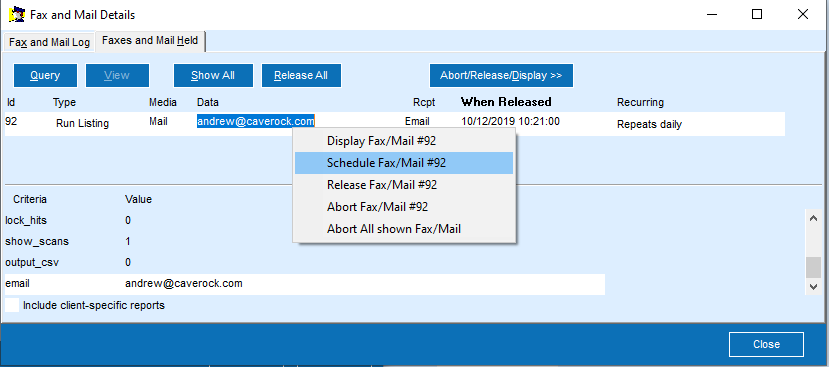This screenshot has width=829, height=367.
Task: Click the email value andrew@caverock.com
Action: 184,283
